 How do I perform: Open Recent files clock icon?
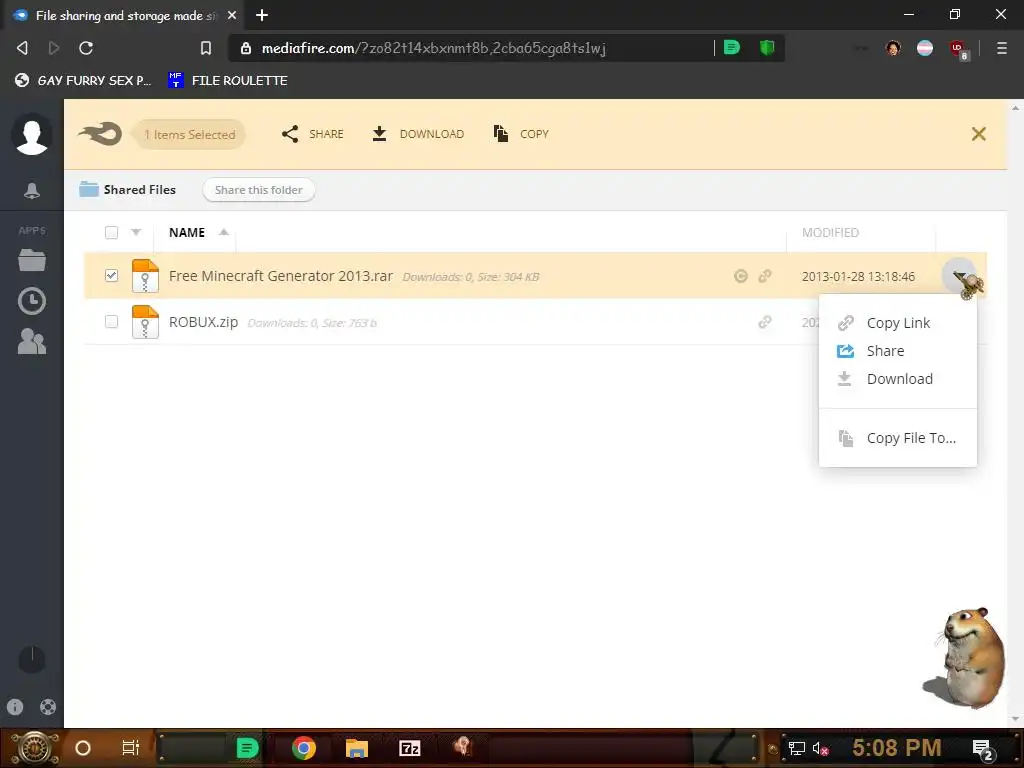coord(31,301)
